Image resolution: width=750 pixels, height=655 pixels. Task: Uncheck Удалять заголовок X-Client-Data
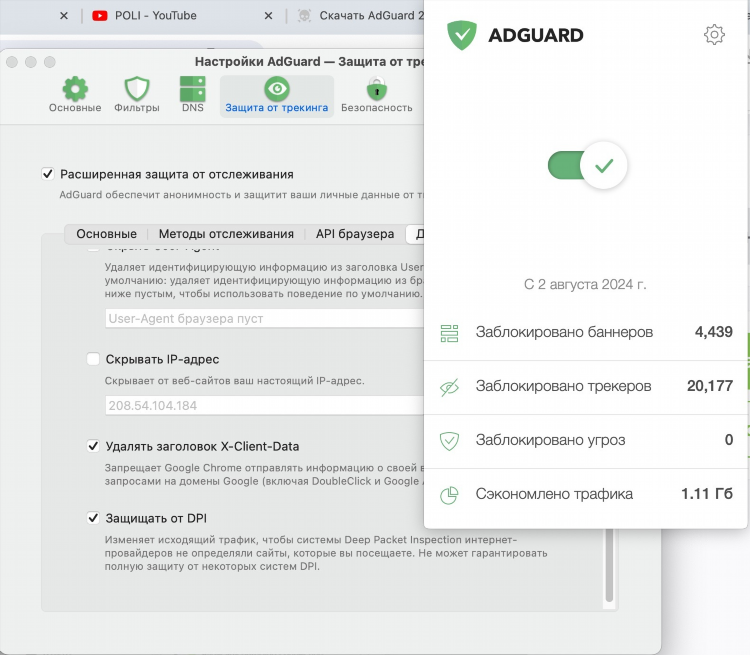click(x=93, y=446)
